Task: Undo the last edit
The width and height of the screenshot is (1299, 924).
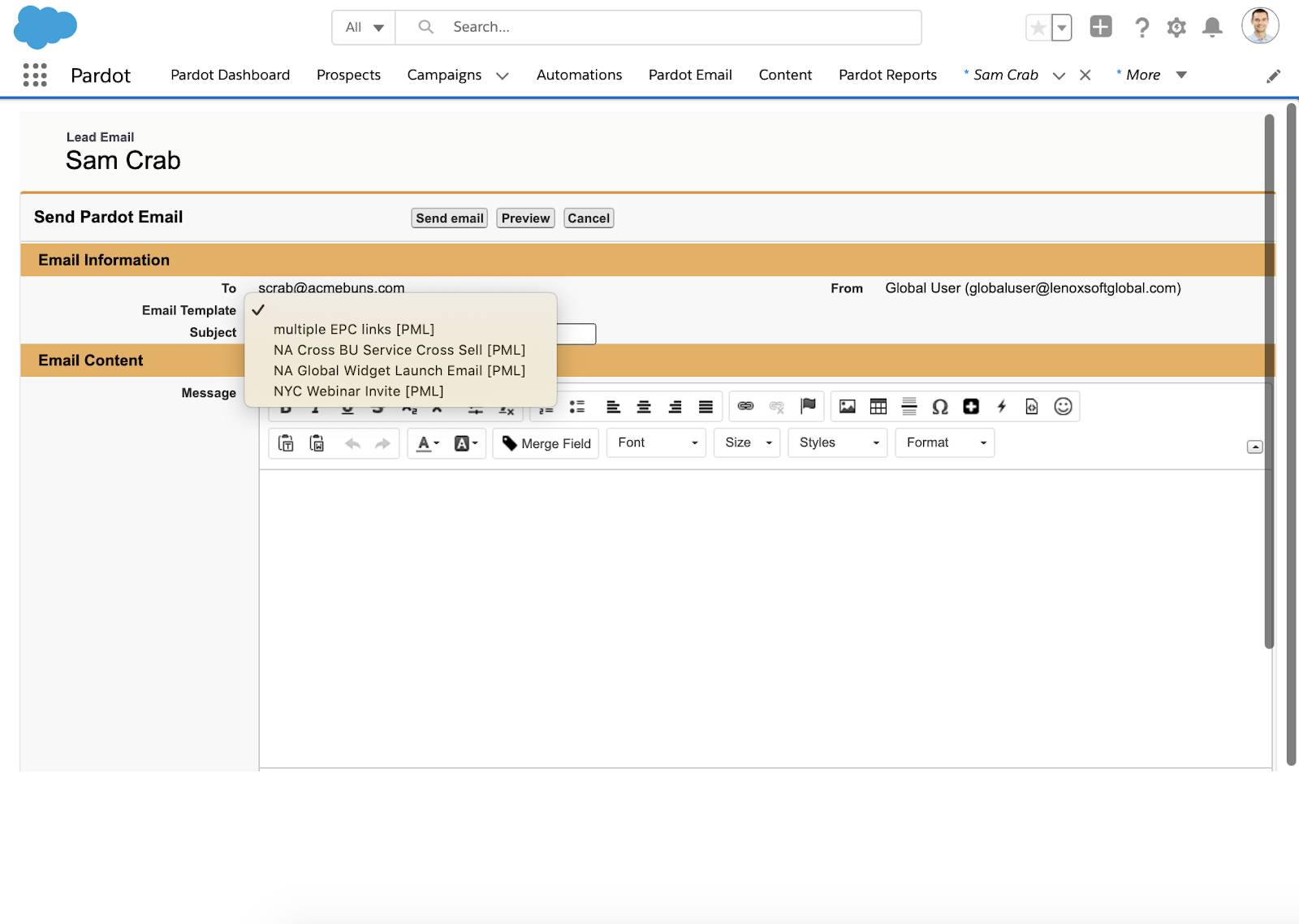Action: pos(352,443)
